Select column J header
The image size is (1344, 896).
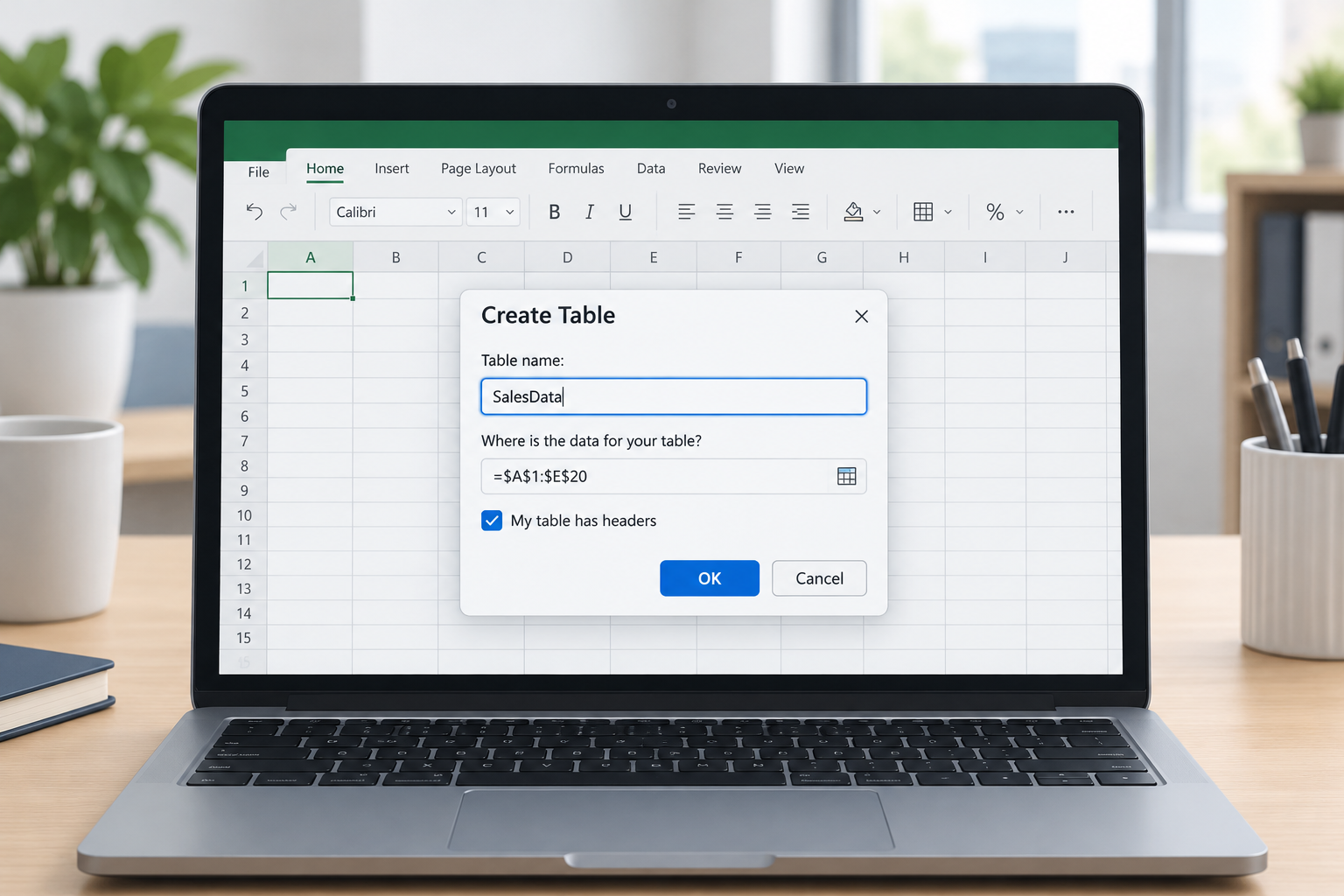pyautogui.click(x=1065, y=257)
